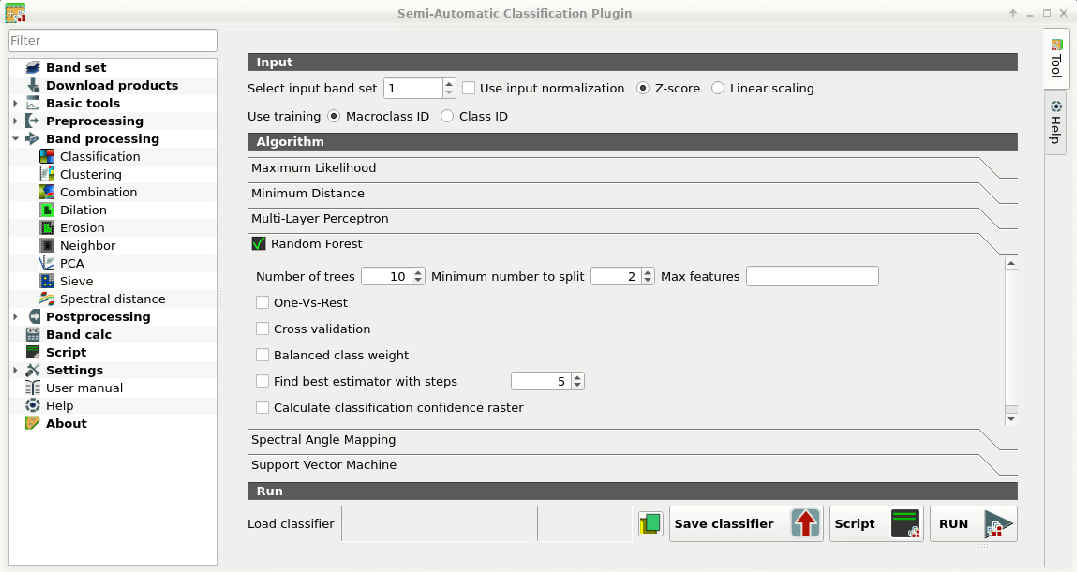Click the Max features input field
The image size is (1077, 572).
(x=812, y=276)
